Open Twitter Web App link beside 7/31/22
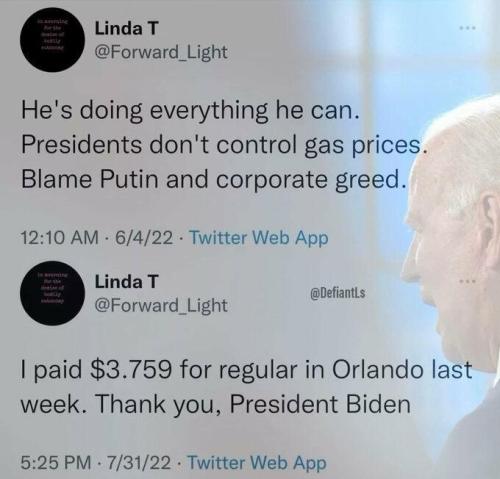The image size is (500, 479). 257,463
